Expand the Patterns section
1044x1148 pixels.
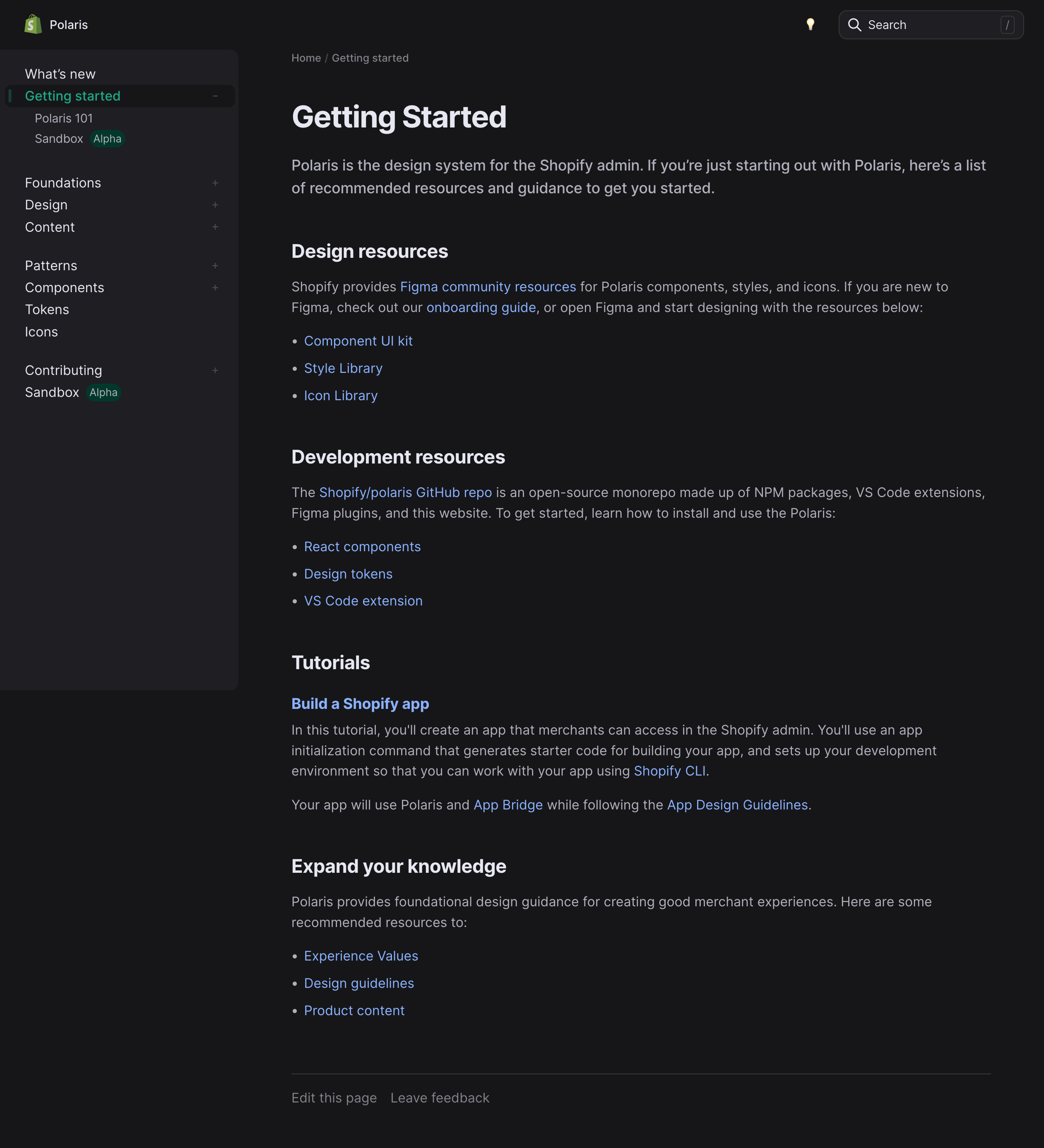215,265
